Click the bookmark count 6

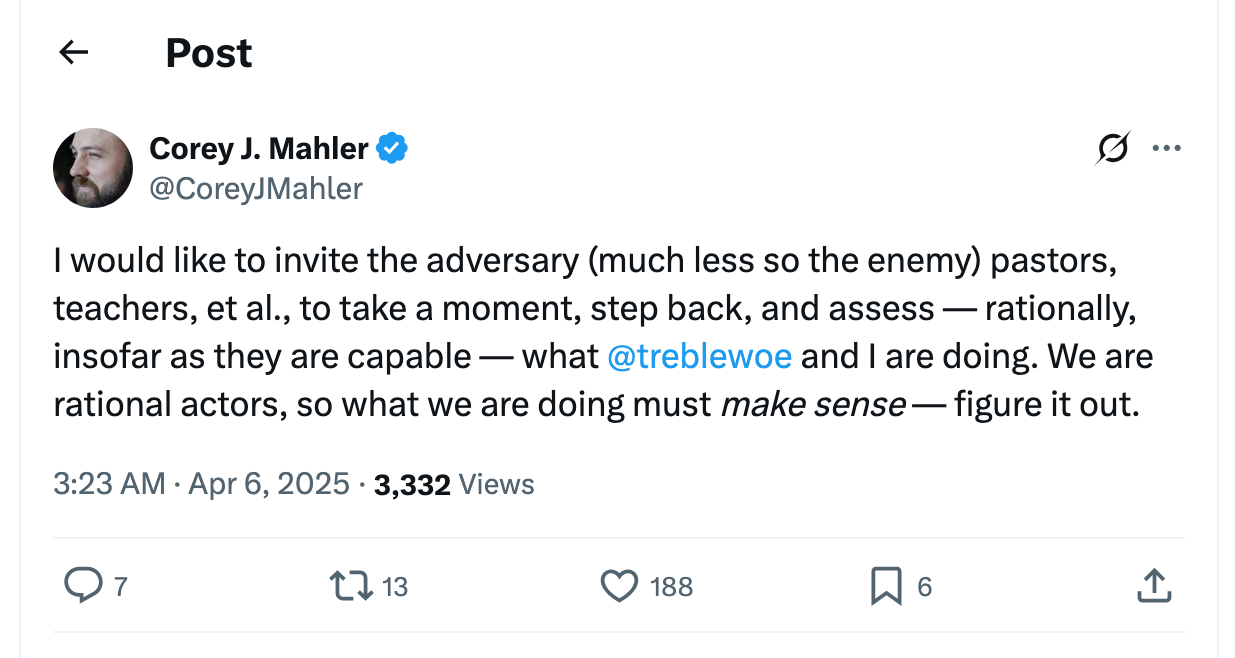[924, 587]
